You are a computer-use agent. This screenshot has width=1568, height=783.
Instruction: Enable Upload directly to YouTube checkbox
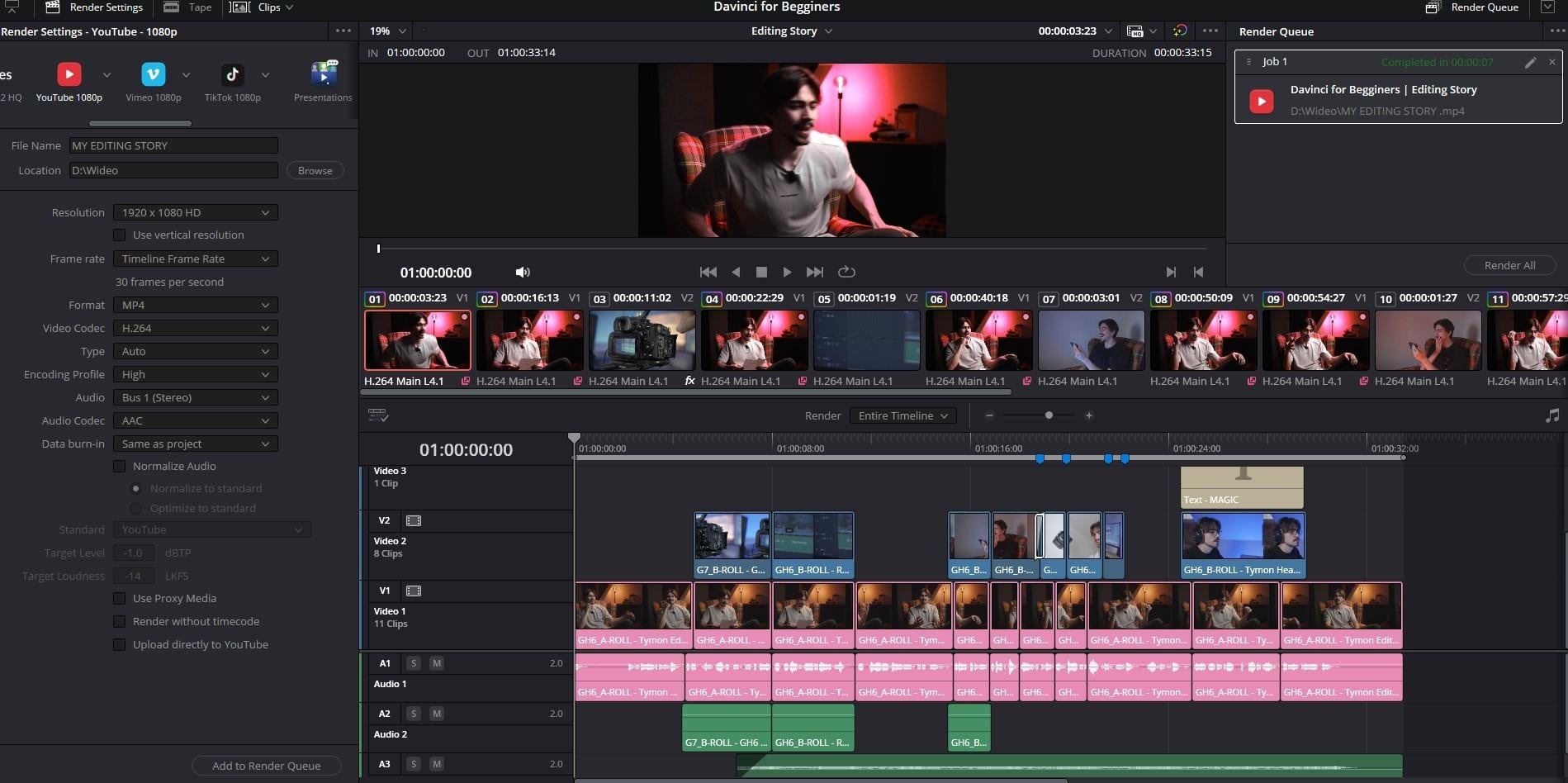[120, 644]
